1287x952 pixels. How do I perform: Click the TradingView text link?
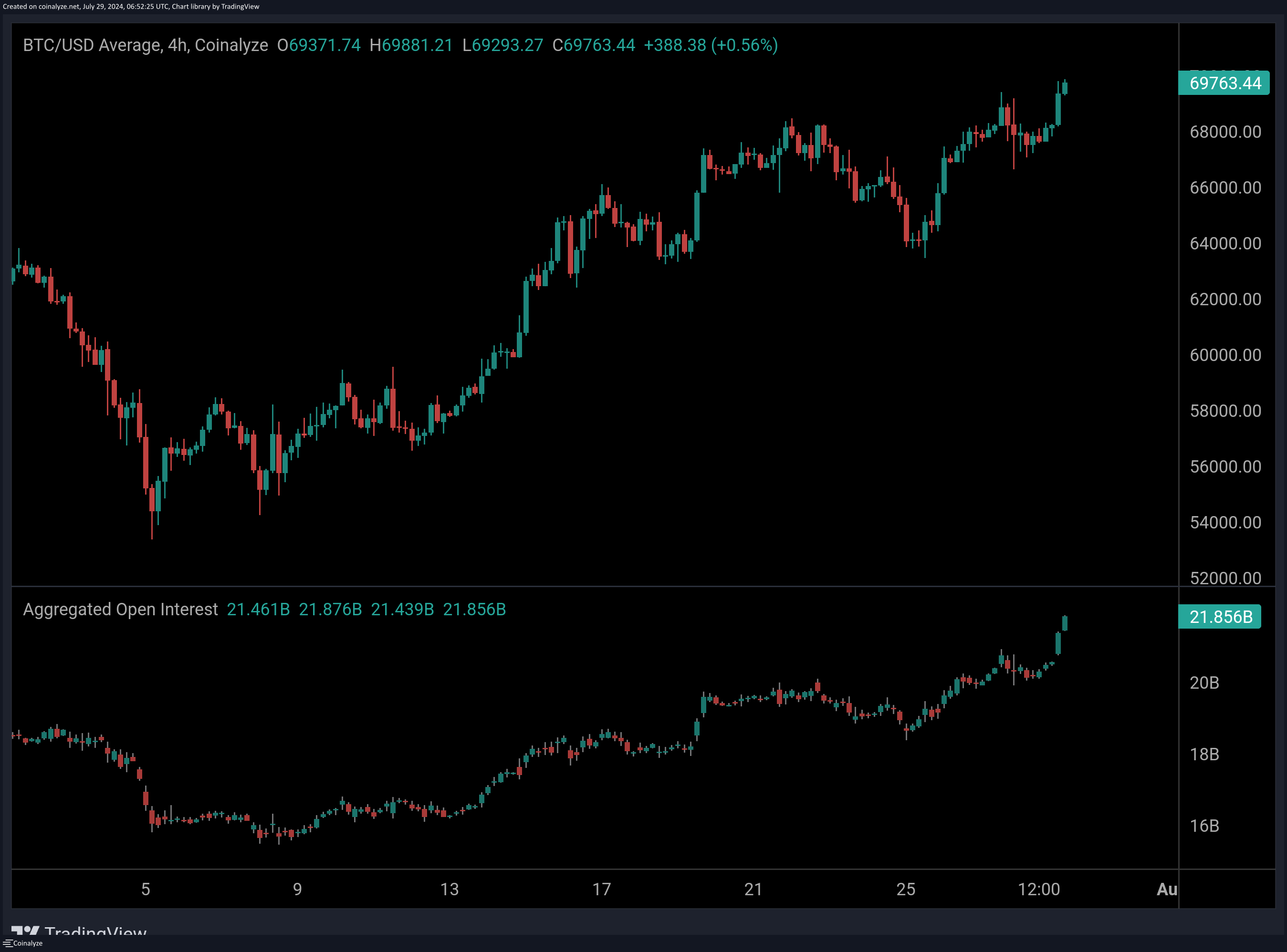[x=96, y=930]
